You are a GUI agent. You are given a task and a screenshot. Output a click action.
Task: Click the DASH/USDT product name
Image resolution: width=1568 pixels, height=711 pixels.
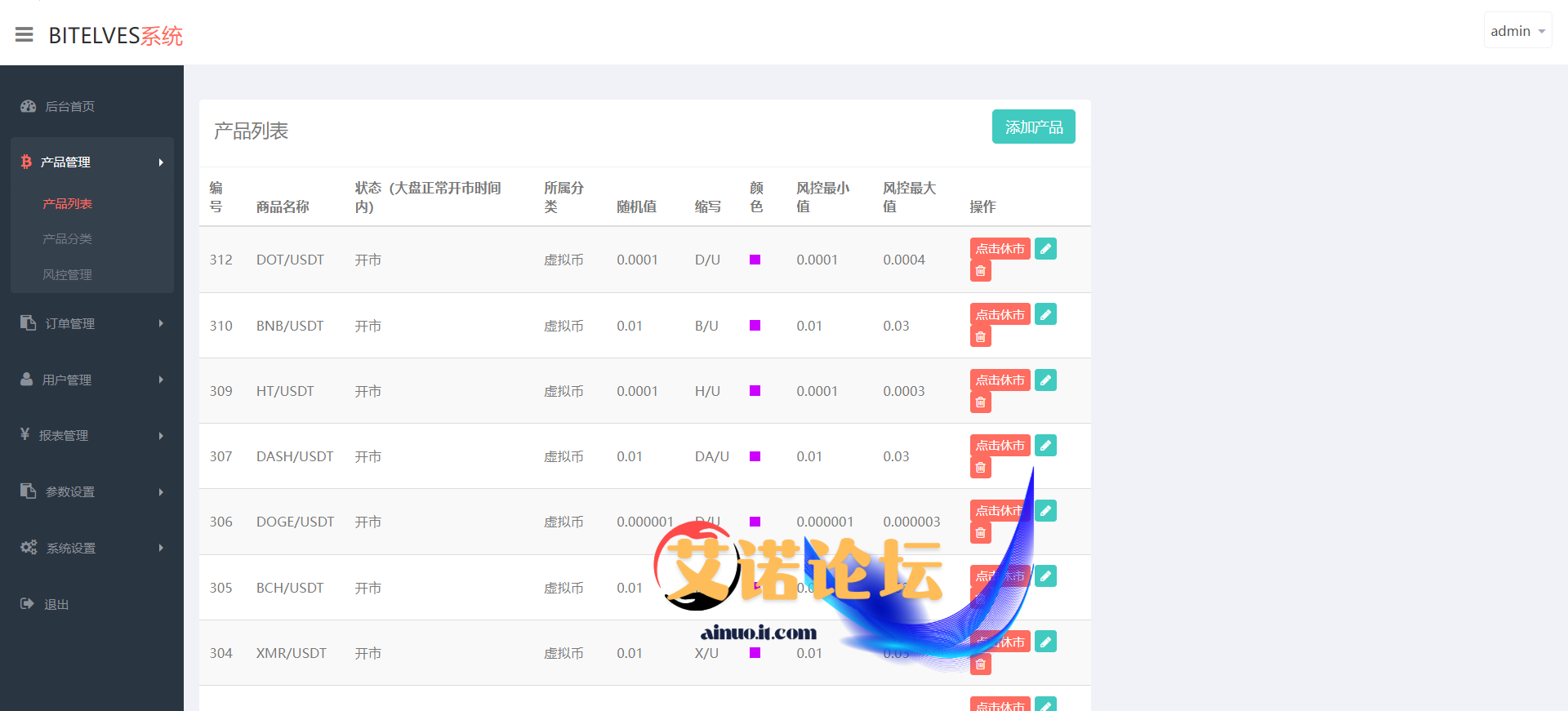295,456
